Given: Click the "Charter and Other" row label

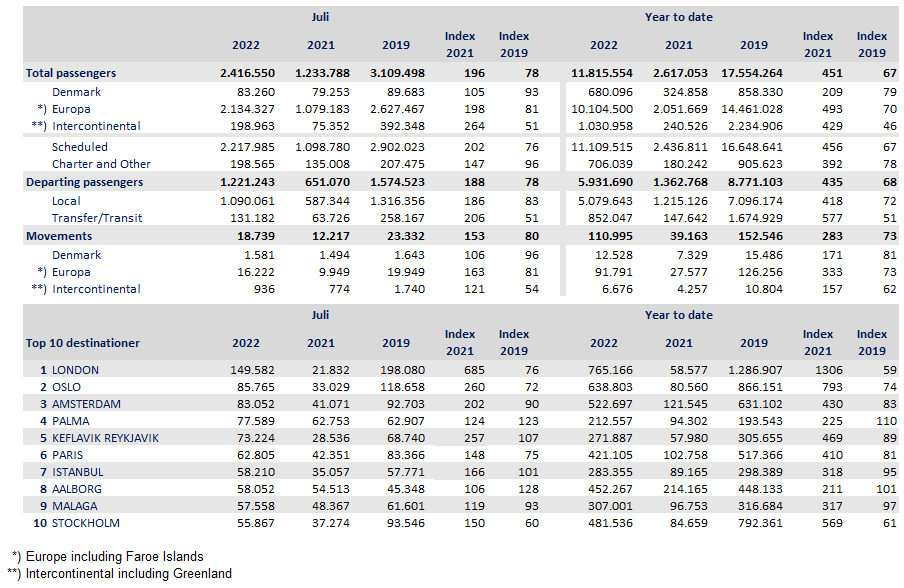Looking at the screenshot, I should [x=101, y=164].
